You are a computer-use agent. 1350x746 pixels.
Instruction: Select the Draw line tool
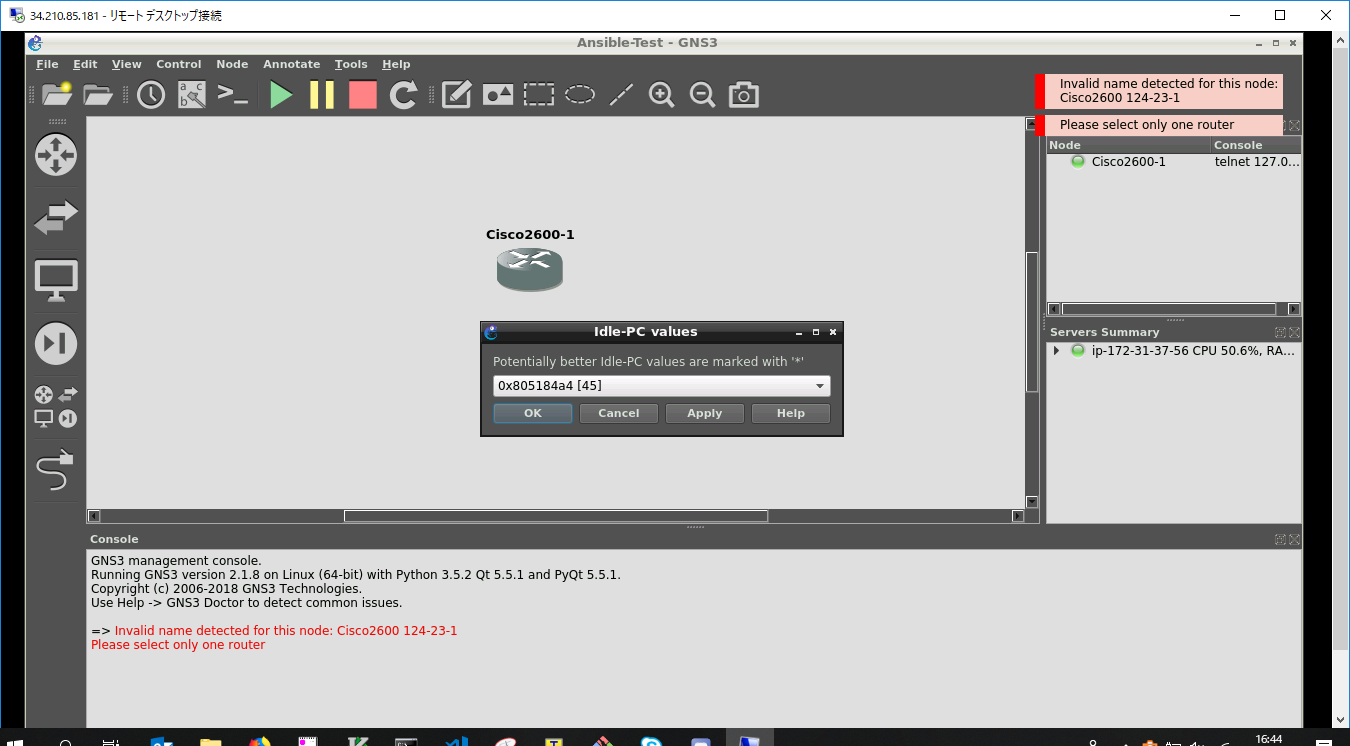coord(621,94)
